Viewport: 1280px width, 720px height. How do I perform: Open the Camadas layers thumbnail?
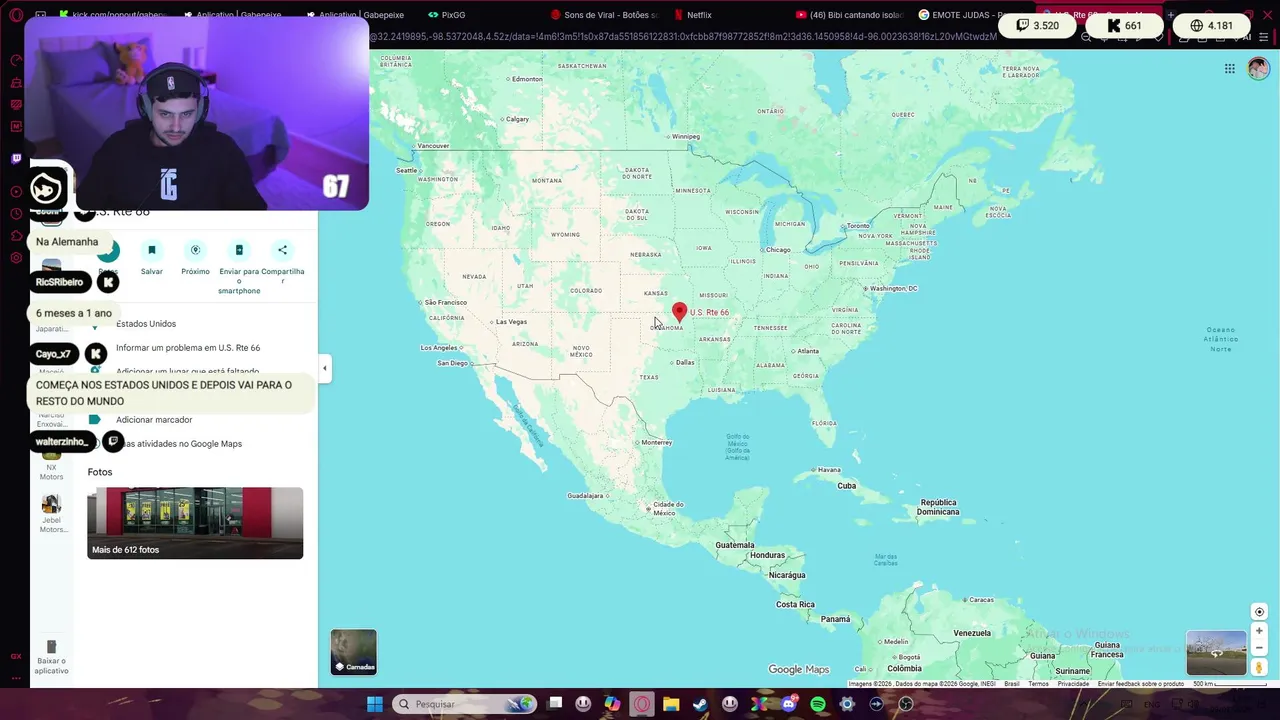pyautogui.click(x=354, y=652)
